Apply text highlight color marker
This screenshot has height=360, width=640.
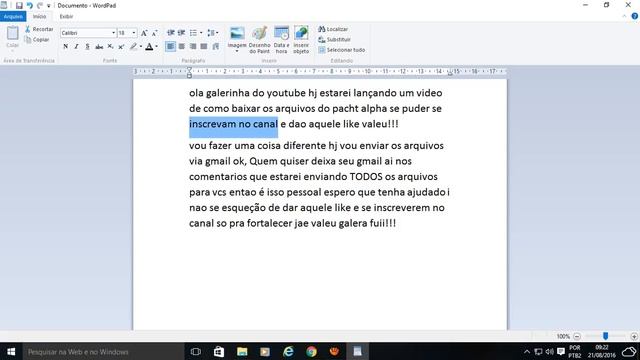click(x=133, y=47)
